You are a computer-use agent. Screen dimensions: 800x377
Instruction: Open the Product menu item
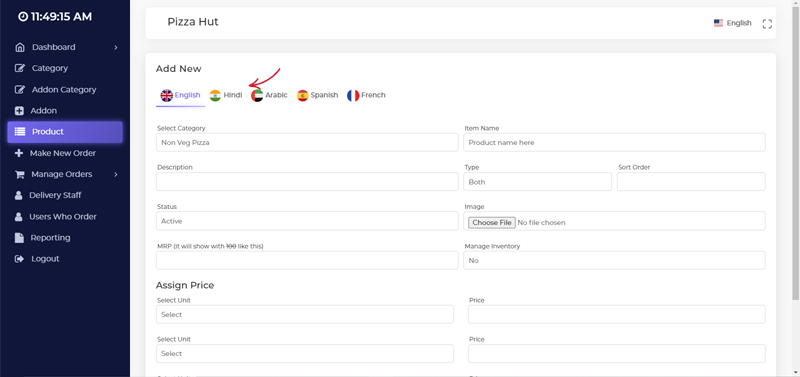(x=65, y=132)
